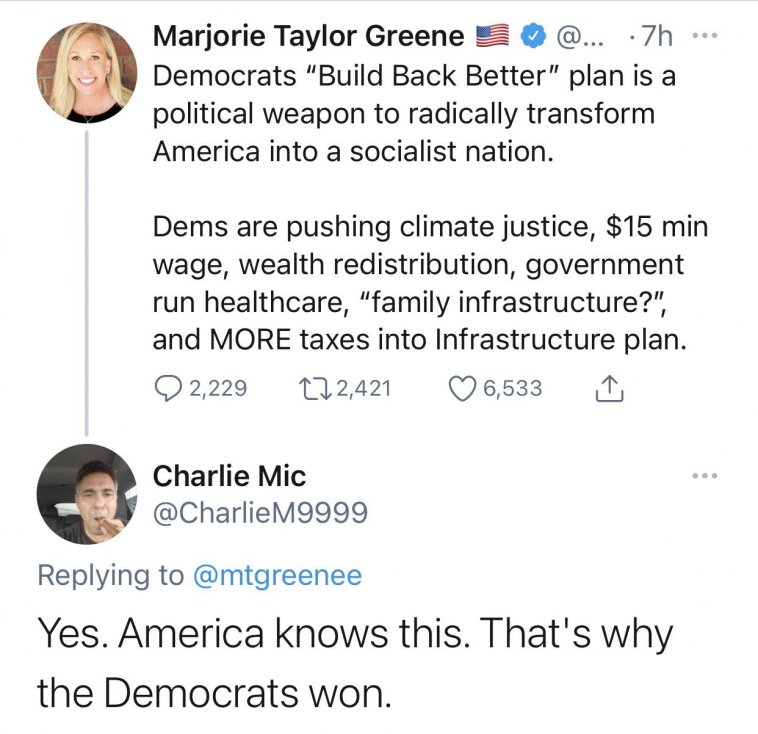Click the US flag emoji beside the name
Image resolution: width=758 pixels, height=734 pixels.
(x=493, y=39)
